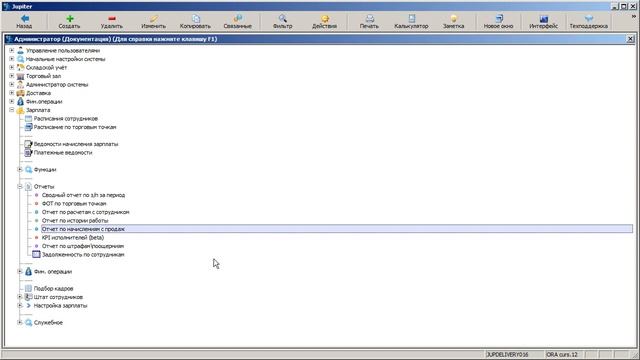The image size is (640, 360).
Task: Open Отчет по штрафам/поощрениям
Action: [x=83, y=246]
